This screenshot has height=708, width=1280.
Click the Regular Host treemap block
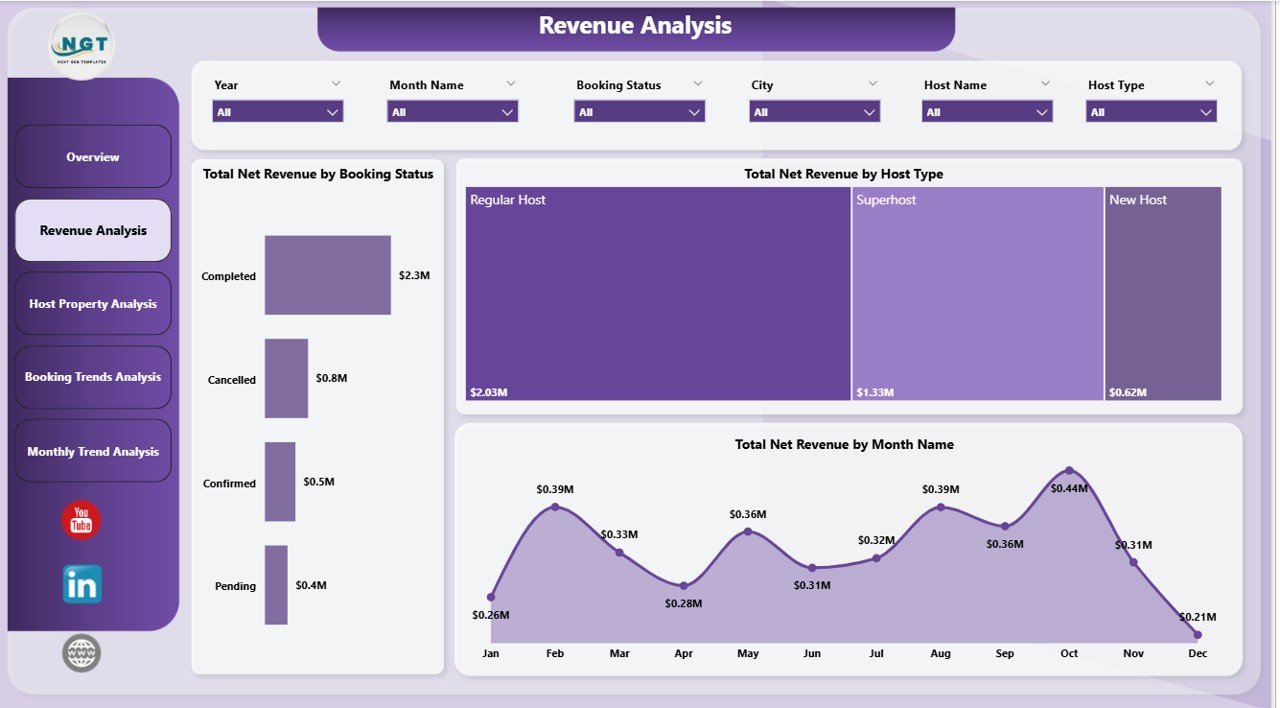655,292
